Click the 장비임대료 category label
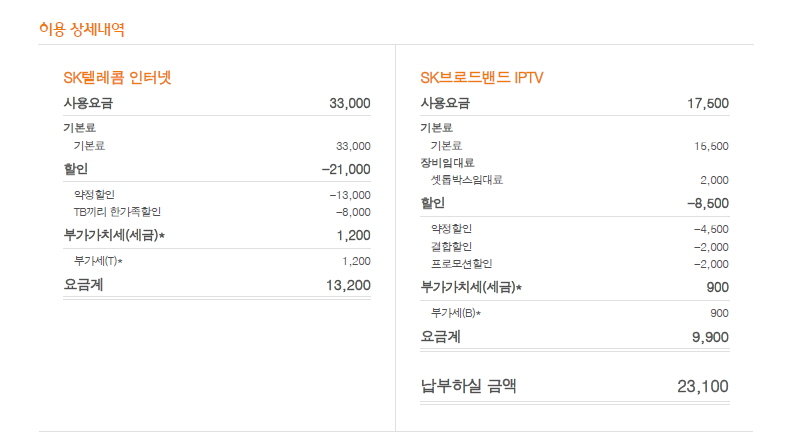This screenshot has width=791, height=432. pos(447,162)
